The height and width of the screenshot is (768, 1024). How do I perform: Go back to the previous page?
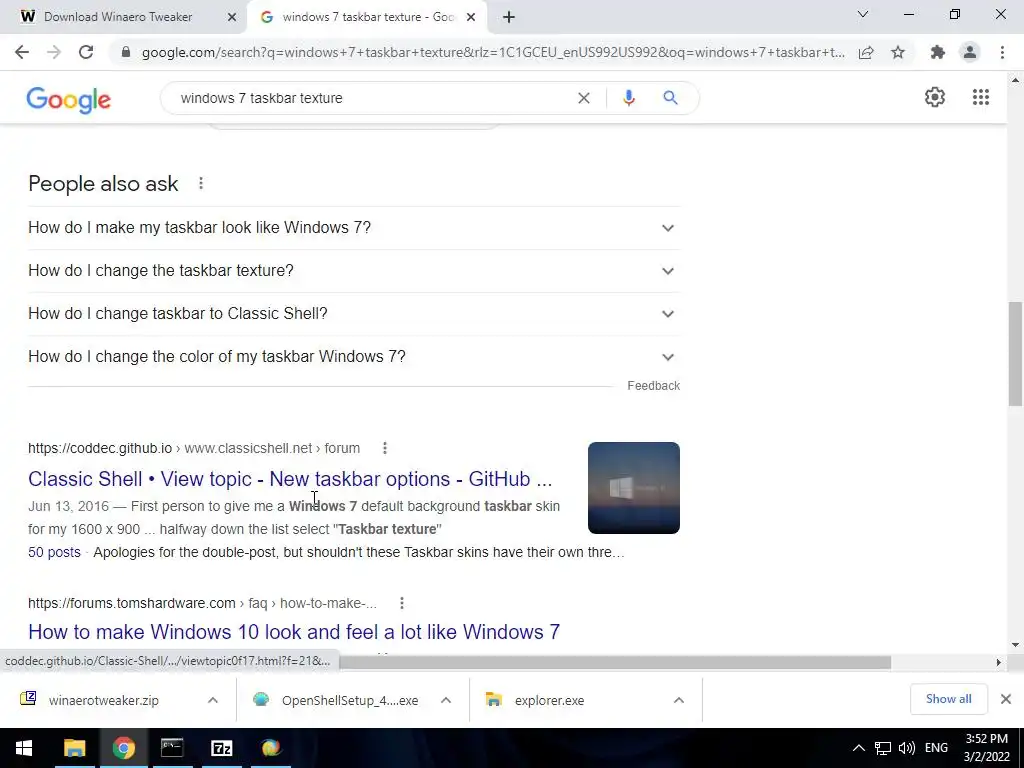pos(22,52)
